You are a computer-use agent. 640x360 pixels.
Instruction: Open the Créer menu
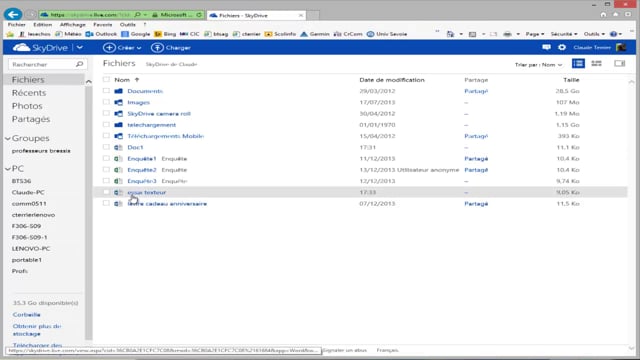(122, 48)
